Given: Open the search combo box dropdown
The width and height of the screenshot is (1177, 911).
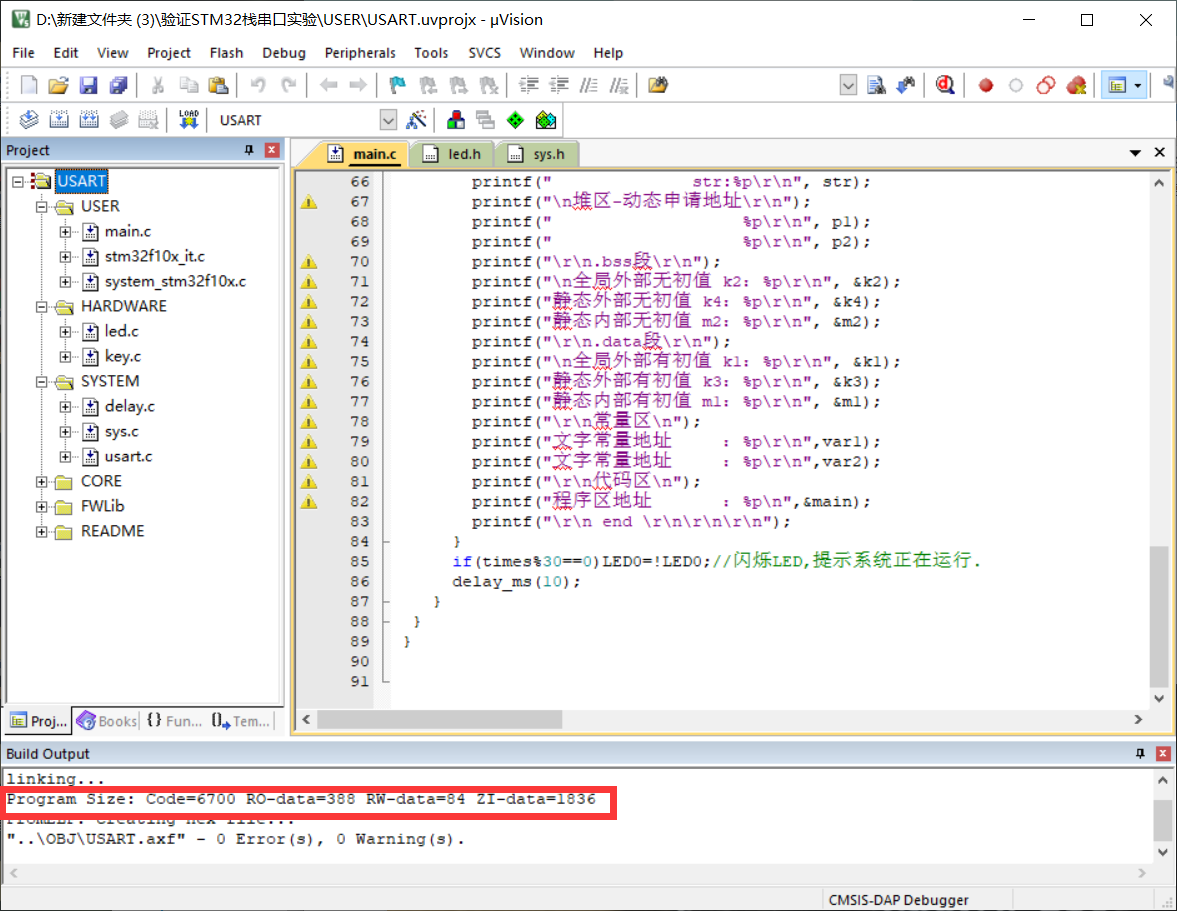Looking at the screenshot, I should [x=848, y=85].
